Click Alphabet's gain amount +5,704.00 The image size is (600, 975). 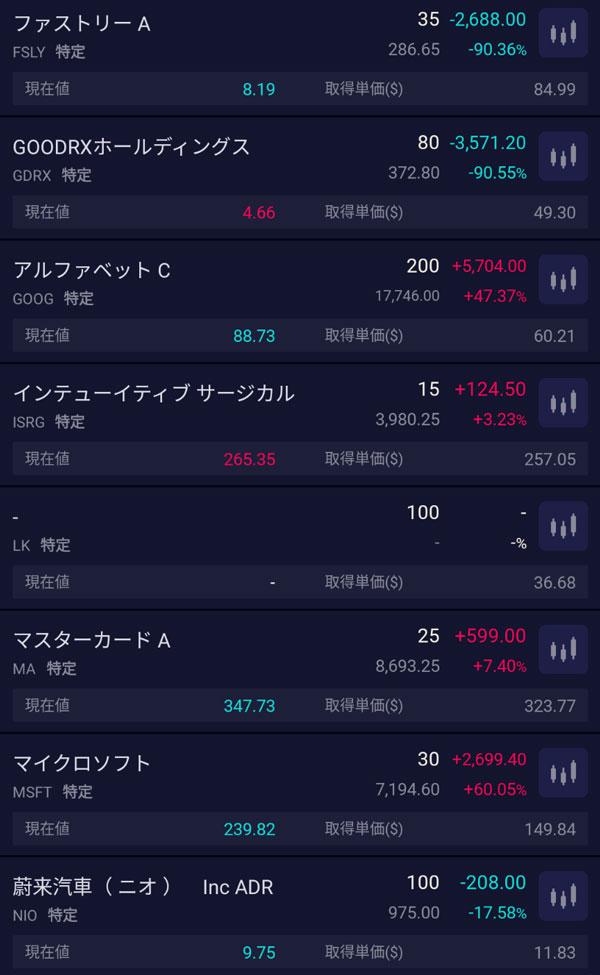[489, 266]
